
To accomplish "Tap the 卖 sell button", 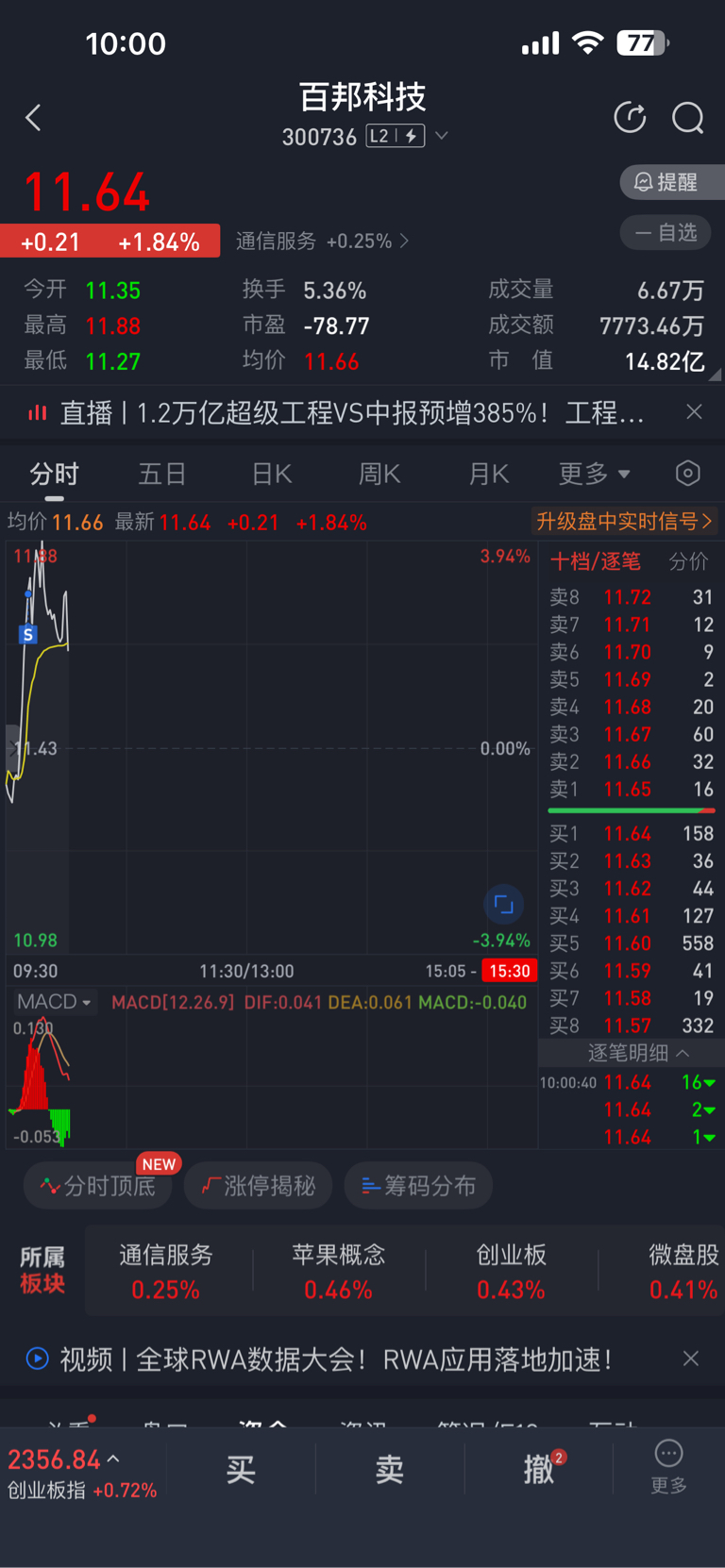I will (390, 1469).
